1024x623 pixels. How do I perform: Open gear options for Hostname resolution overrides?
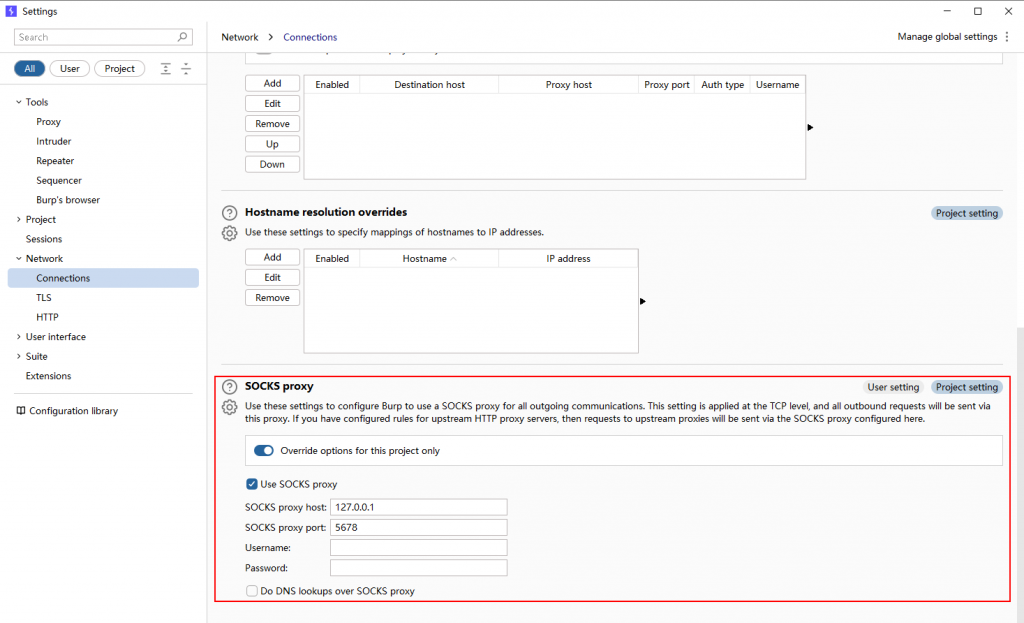(x=229, y=233)
